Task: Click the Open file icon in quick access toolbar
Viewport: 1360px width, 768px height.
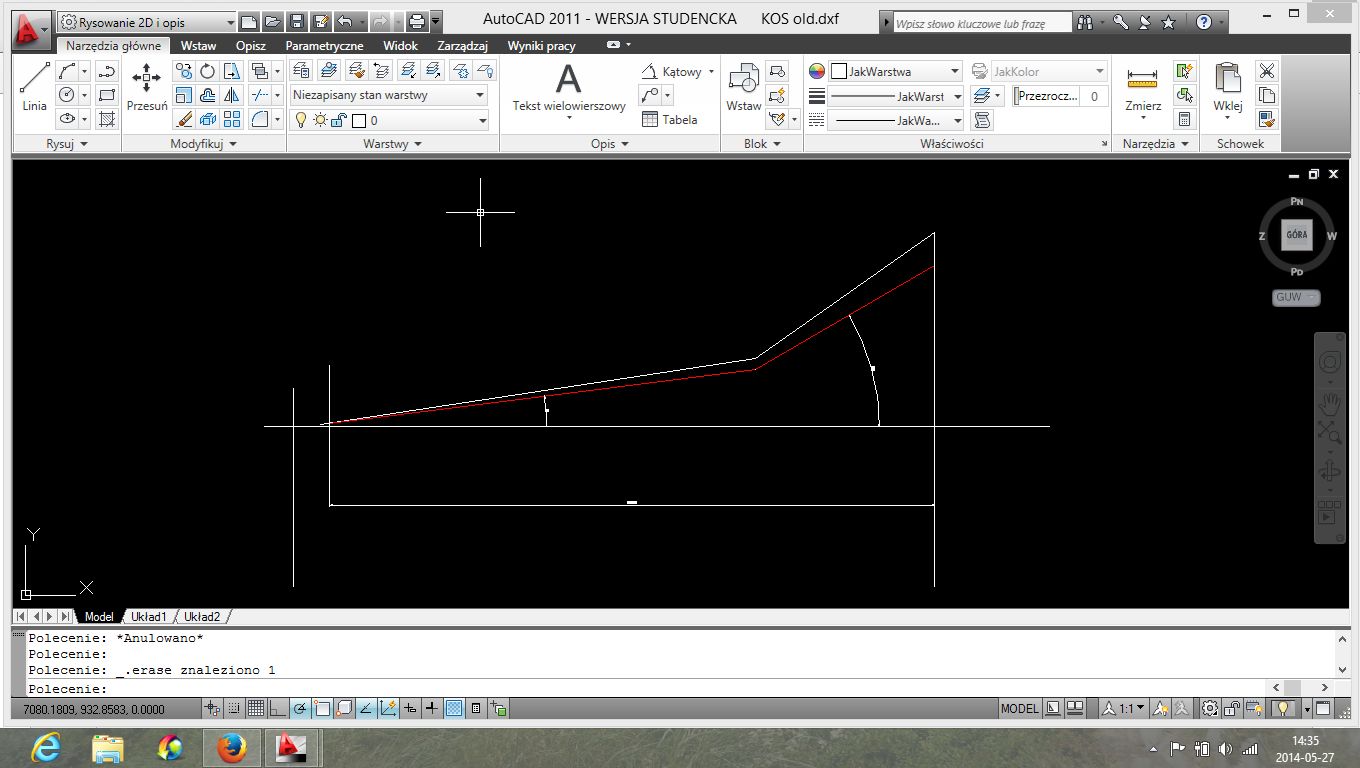Action: tap(273, 21)
